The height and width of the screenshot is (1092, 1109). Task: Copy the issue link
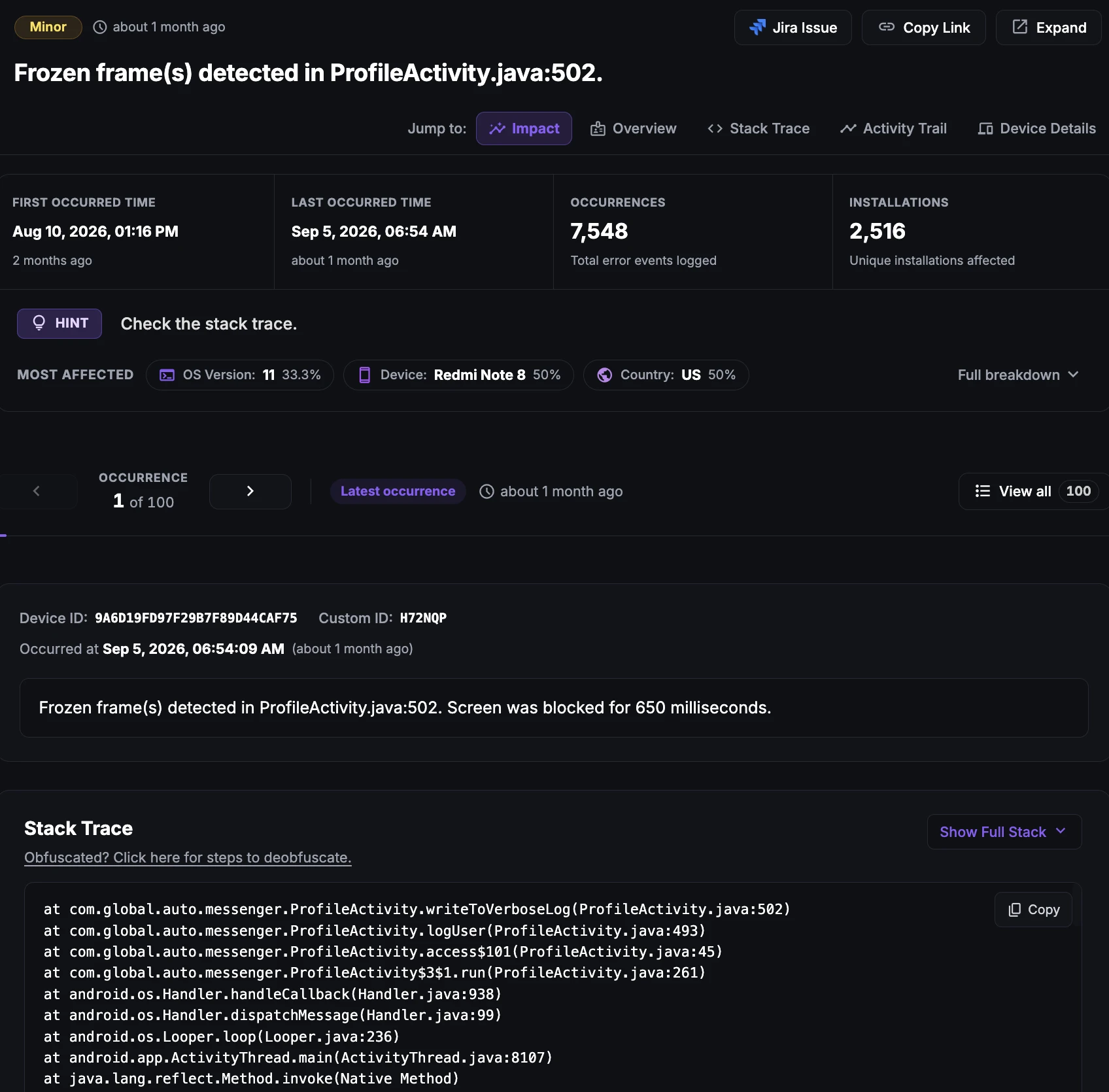pyautogui.click(x=923, y=27)
